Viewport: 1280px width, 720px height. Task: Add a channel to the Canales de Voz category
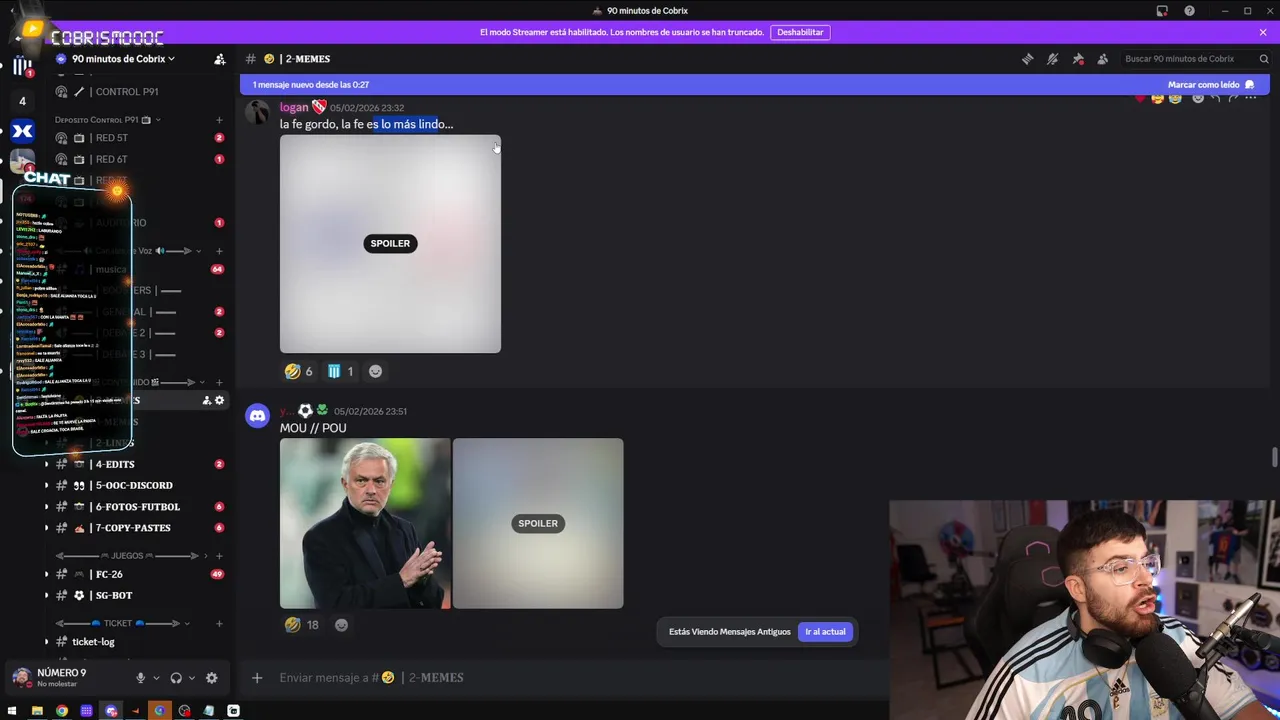(219, 251)
